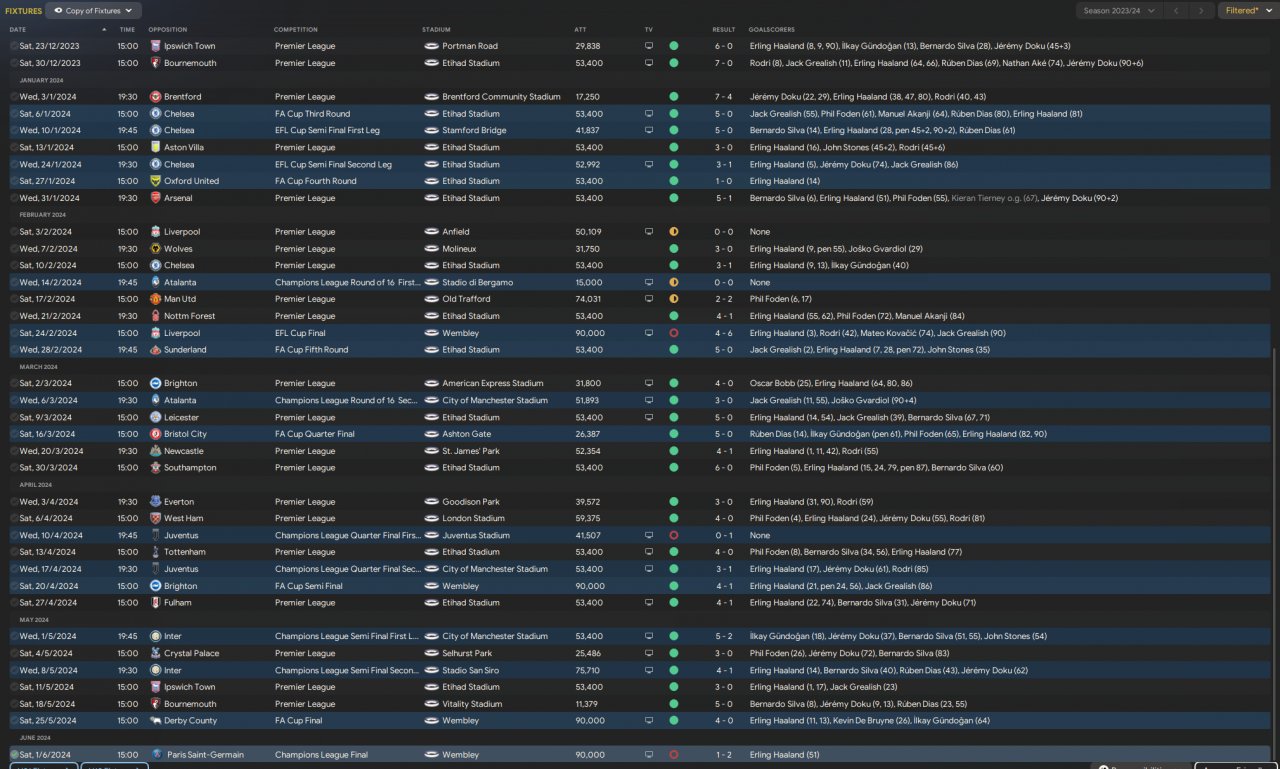This screenshot has height=769, width=1280.
Task: Open the Oxford United team link
Action: [x=191, y=181]
